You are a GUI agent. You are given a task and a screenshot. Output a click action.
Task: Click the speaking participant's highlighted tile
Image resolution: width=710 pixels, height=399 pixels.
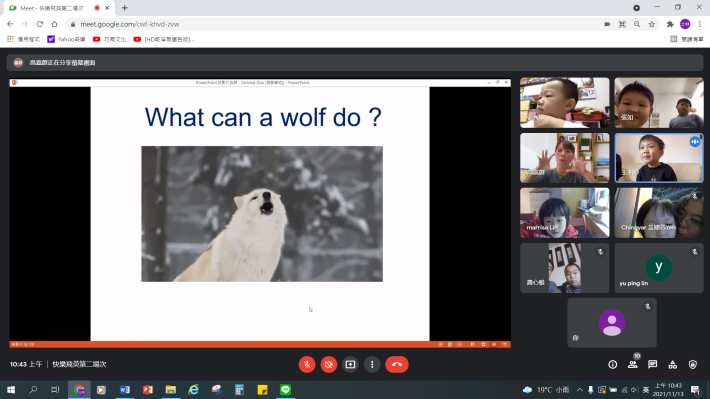[659, 158]
